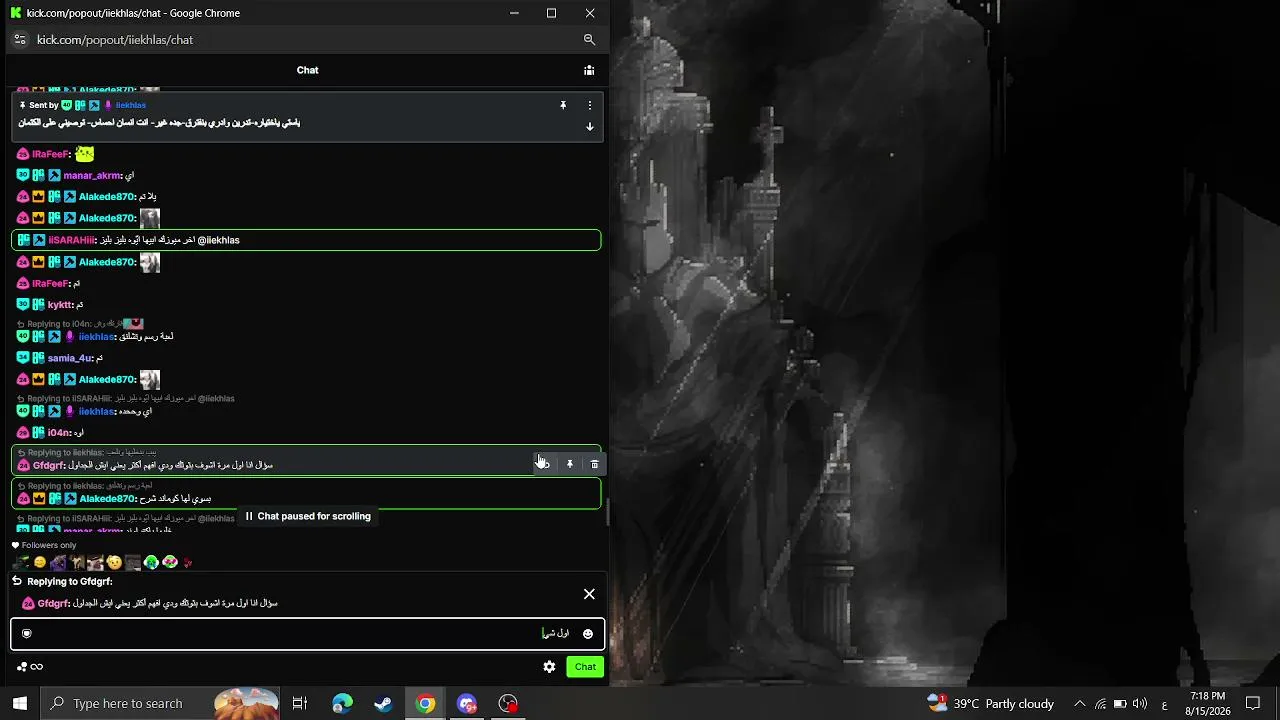Open Chrome zoom magnifier icon
The image size is (1280, 720).
[x=589, y=40]
